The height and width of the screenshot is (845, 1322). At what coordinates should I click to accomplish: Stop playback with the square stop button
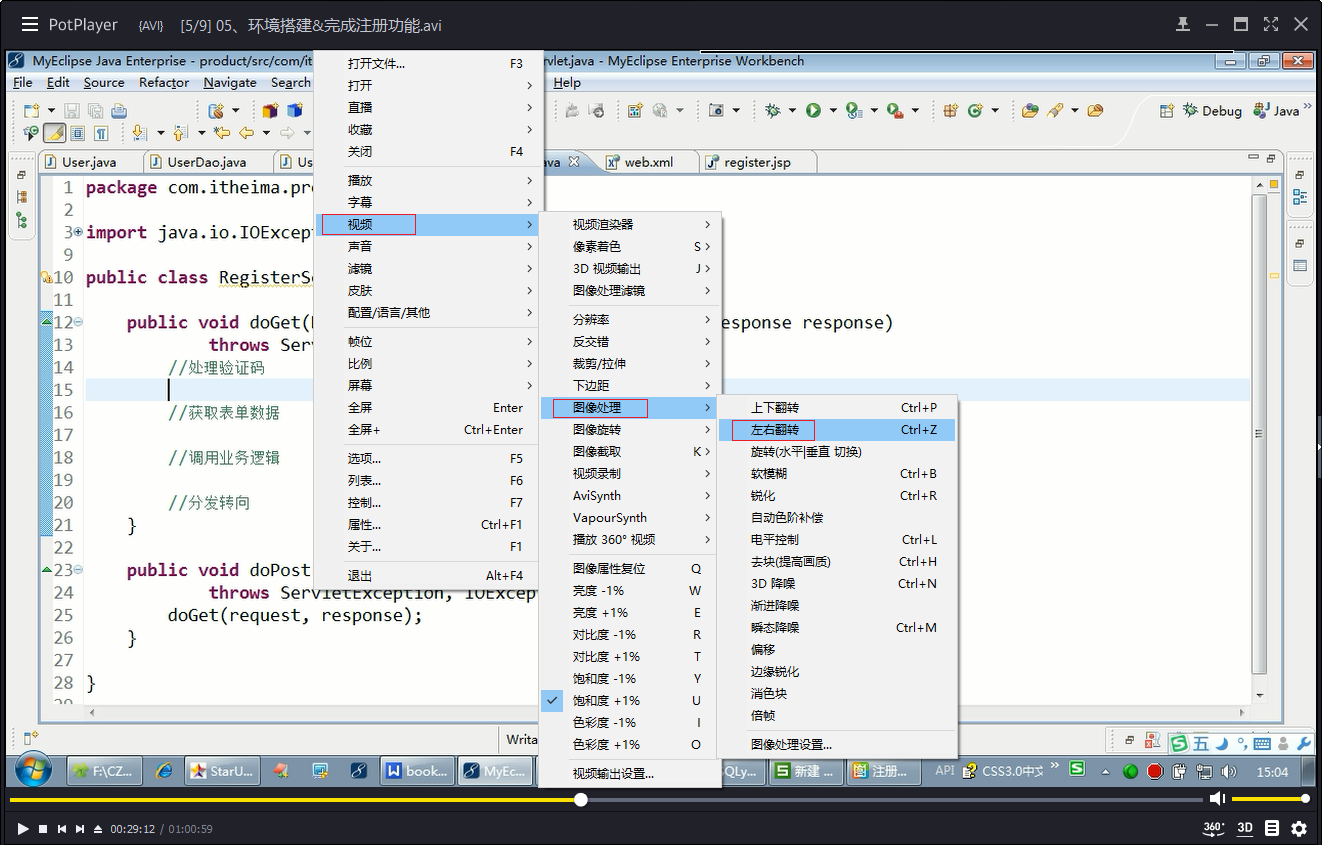(x=43, y=829)
